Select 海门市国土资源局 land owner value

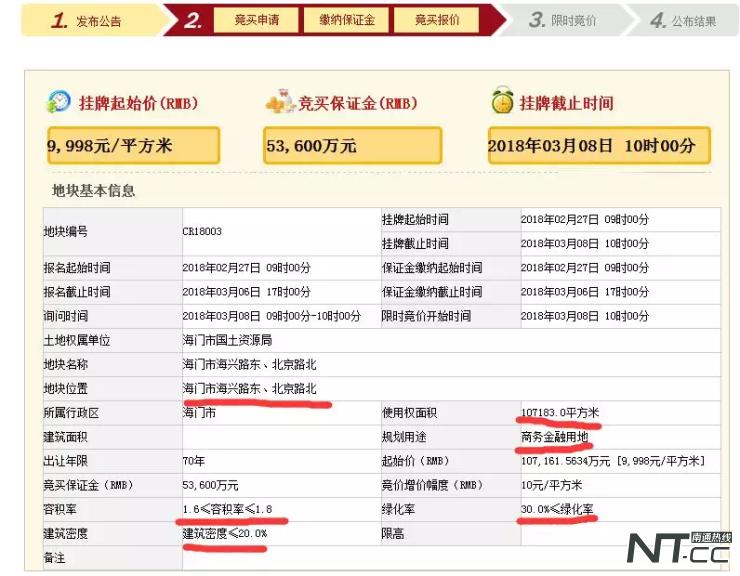(227, 340)
